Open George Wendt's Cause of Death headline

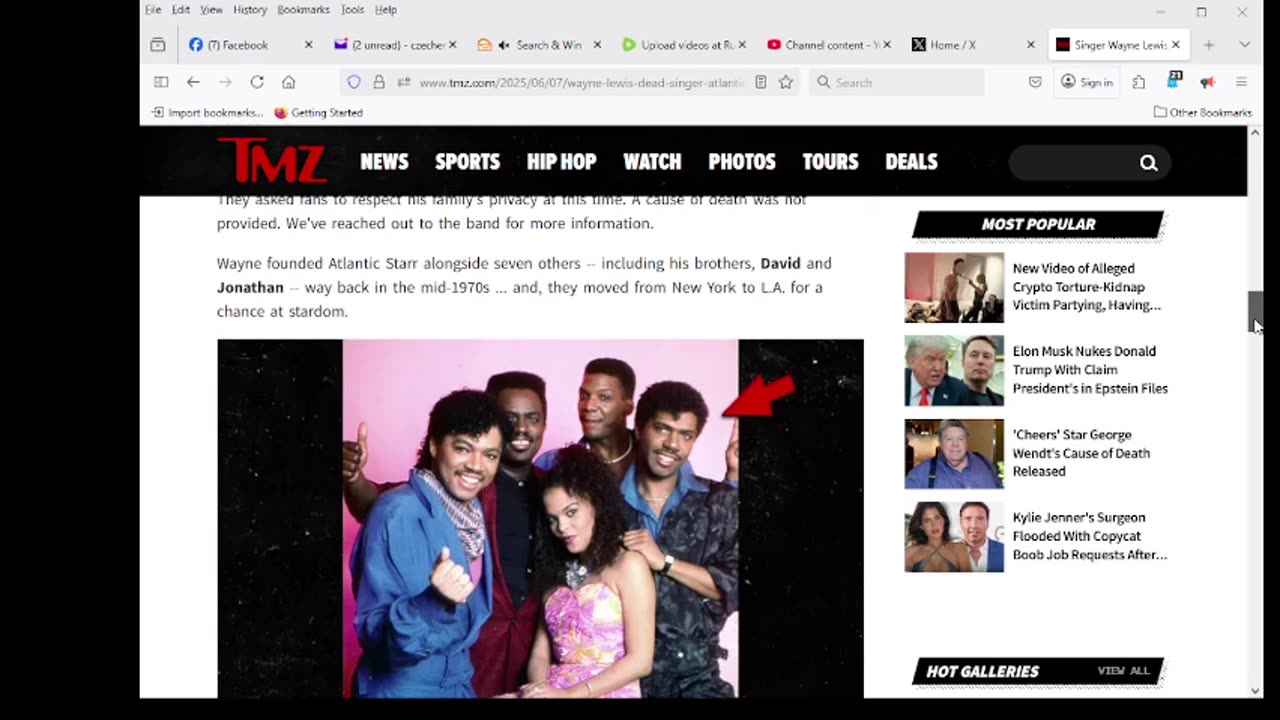1081,453
